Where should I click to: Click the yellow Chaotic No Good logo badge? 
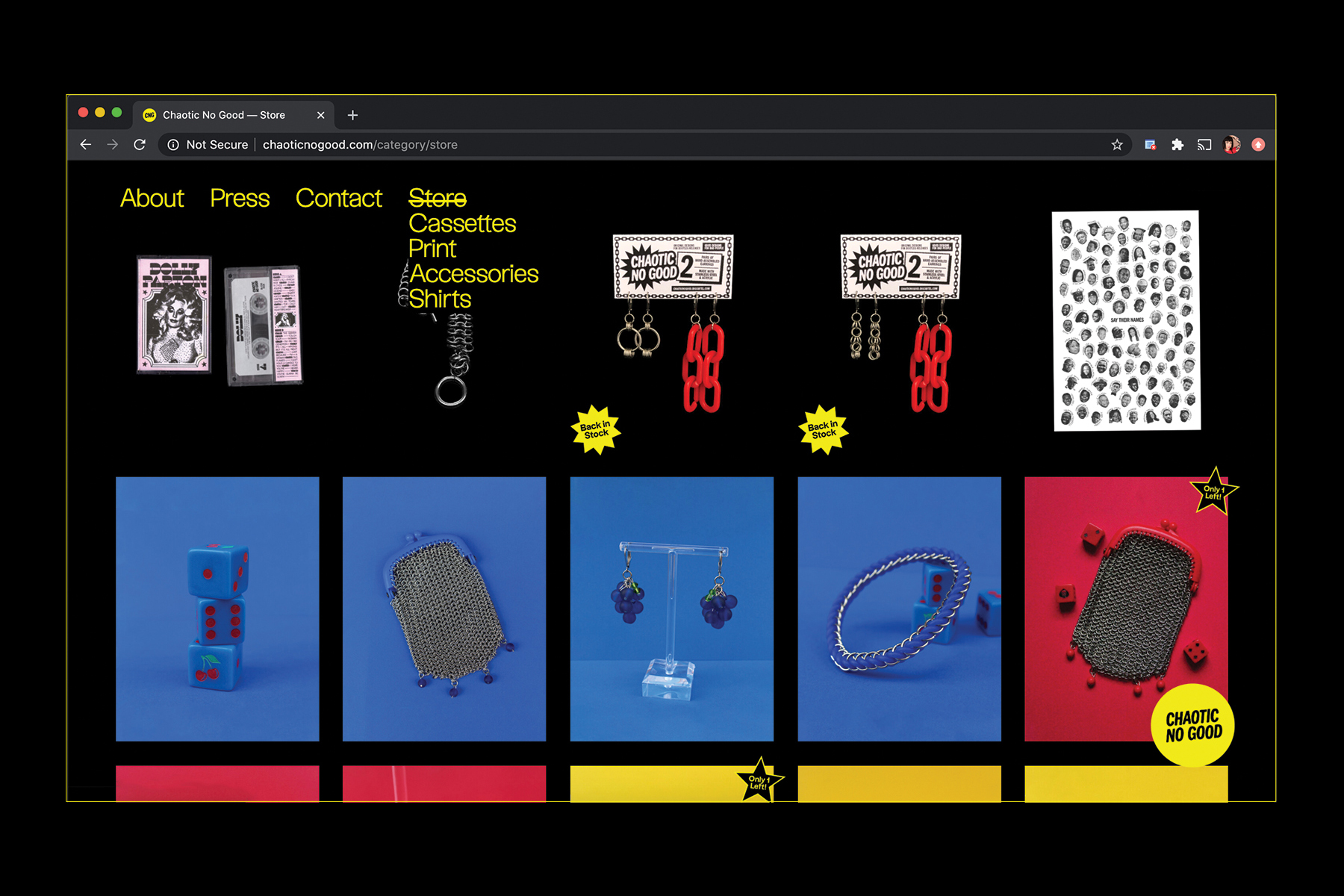point(1193,725)
